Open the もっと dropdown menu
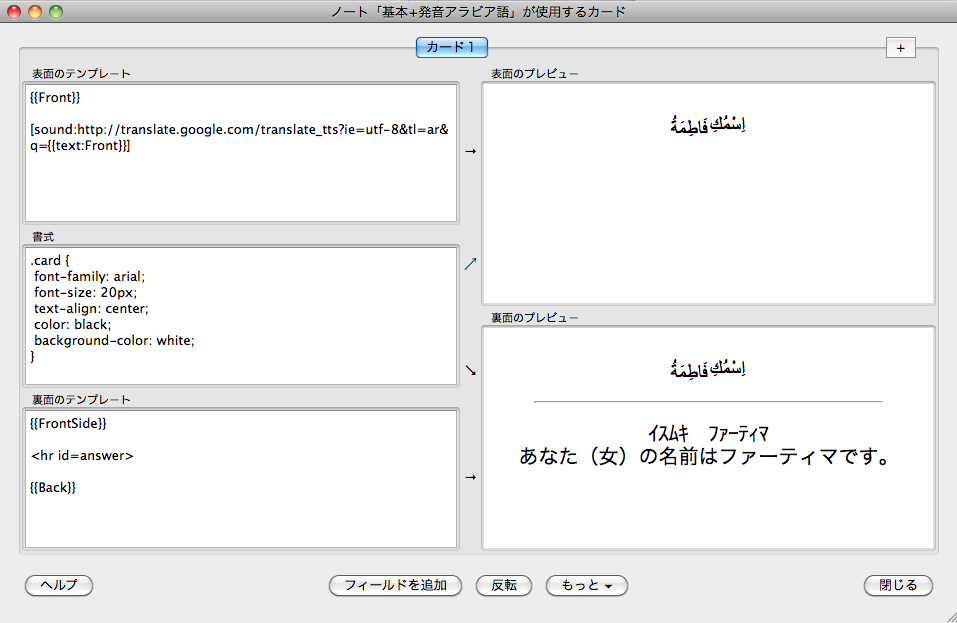Screen dimensions: 957x623 coord(587,585)
